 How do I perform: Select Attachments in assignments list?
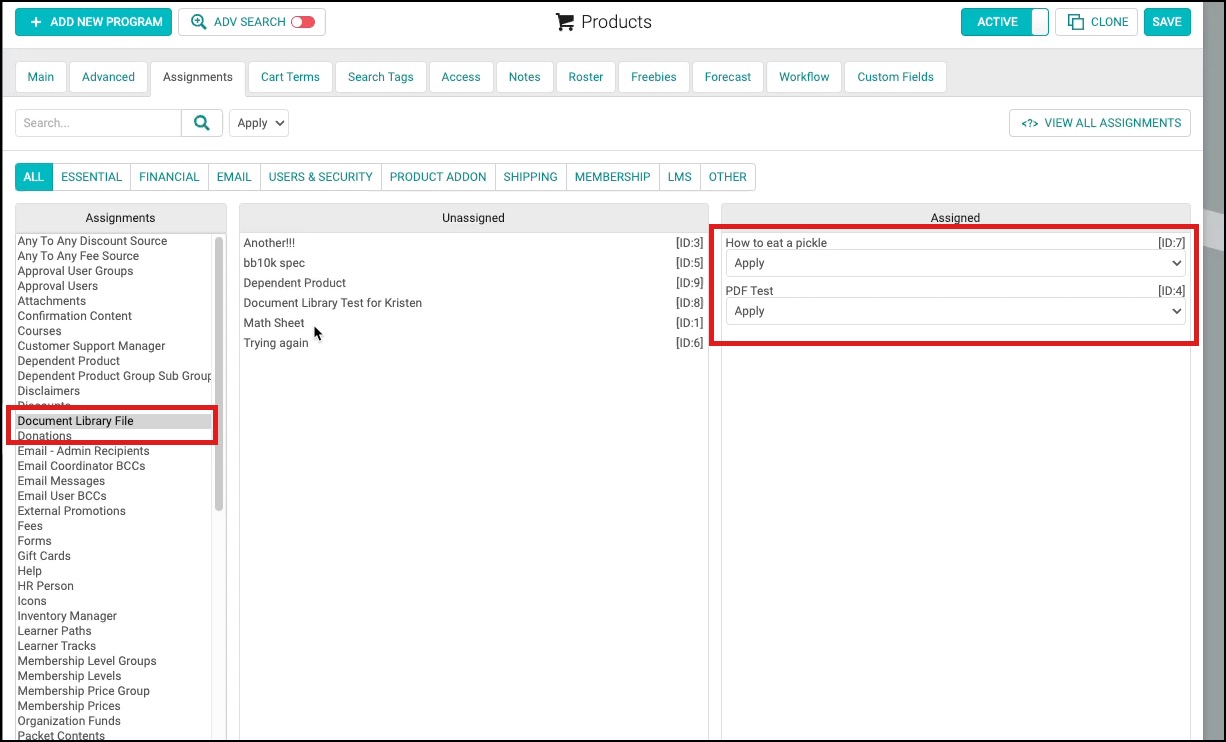(52, 301)
